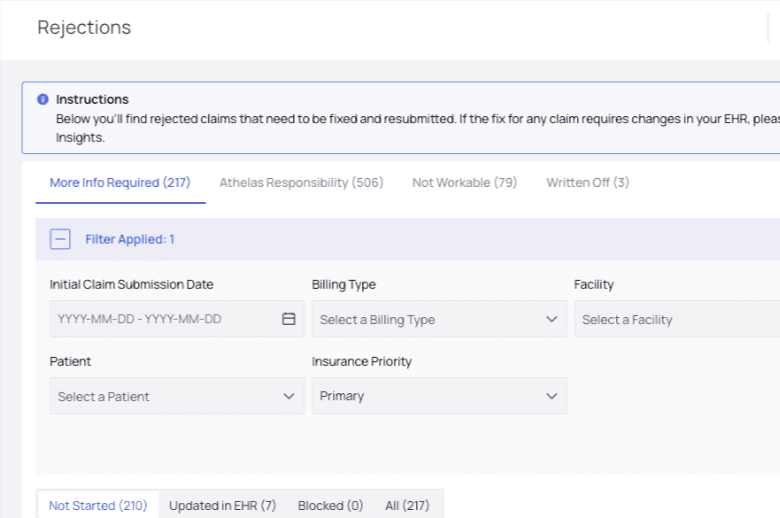The height and width of the screenshot is (518, 780).
Task: Select the Written Off tab
Action: (x=587, y=183)
